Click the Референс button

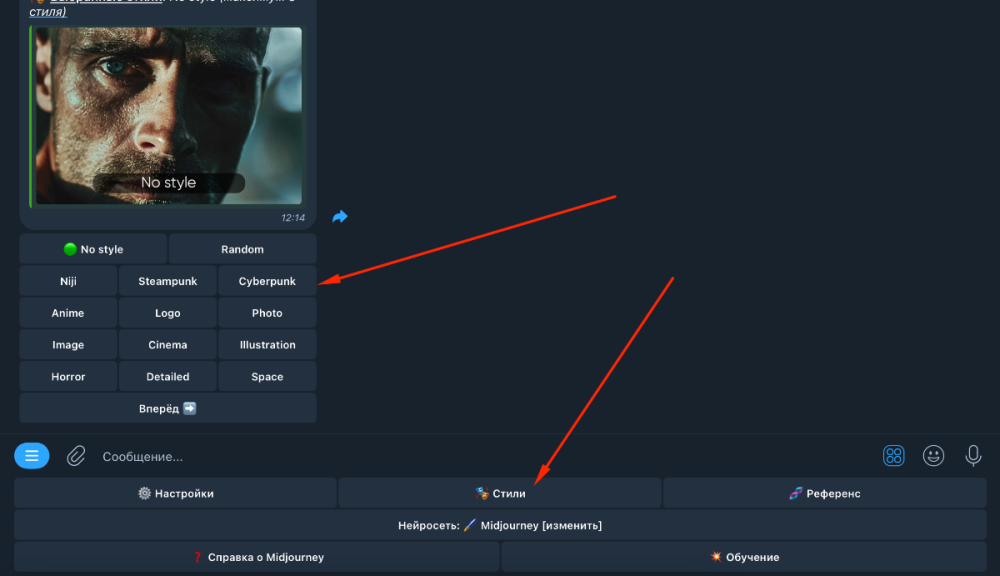click(x=824, y=493)
